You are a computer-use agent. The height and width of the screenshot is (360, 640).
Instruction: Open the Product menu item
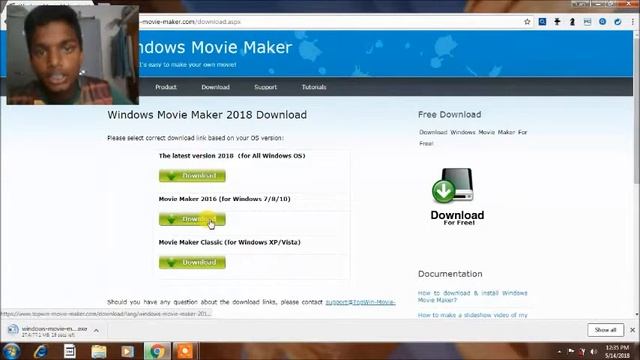click(x=166, y=87)
